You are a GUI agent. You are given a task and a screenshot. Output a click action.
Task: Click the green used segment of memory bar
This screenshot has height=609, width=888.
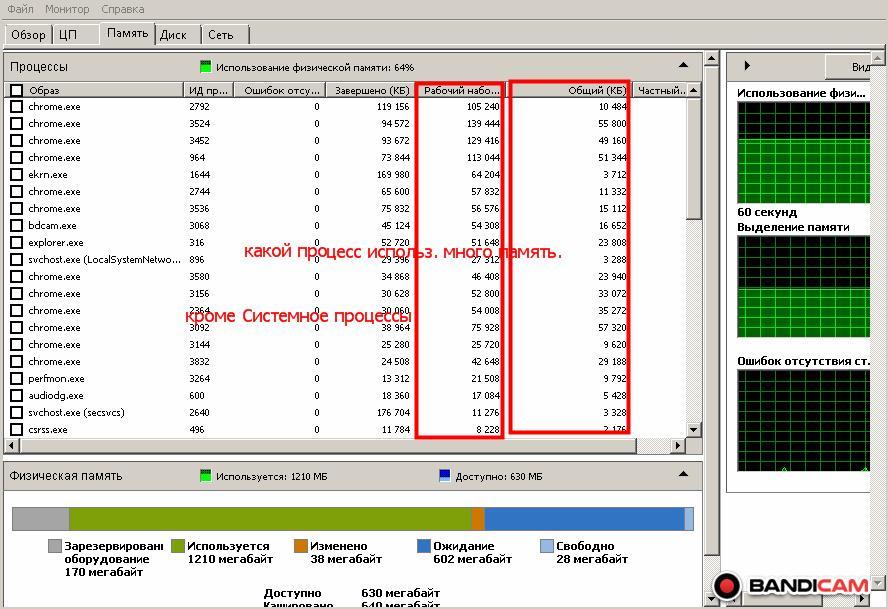270,519
